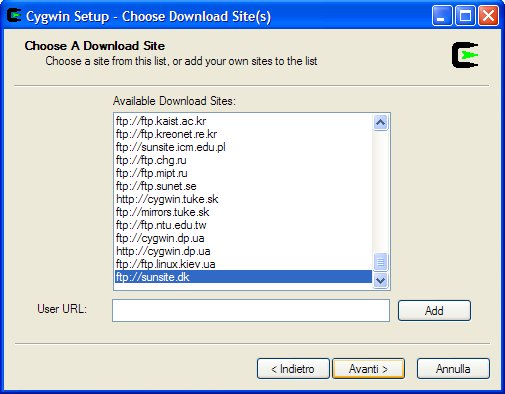Click the < Indietro button

[293, 369]
